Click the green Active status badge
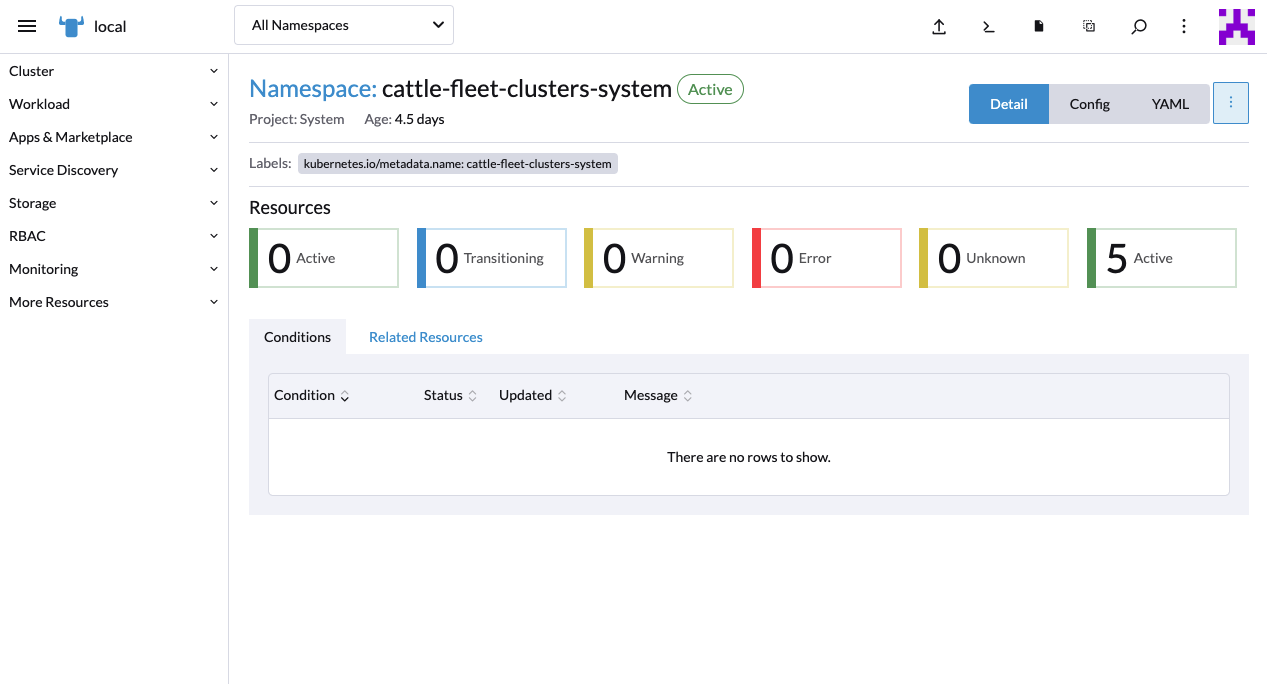 [710, 89]
